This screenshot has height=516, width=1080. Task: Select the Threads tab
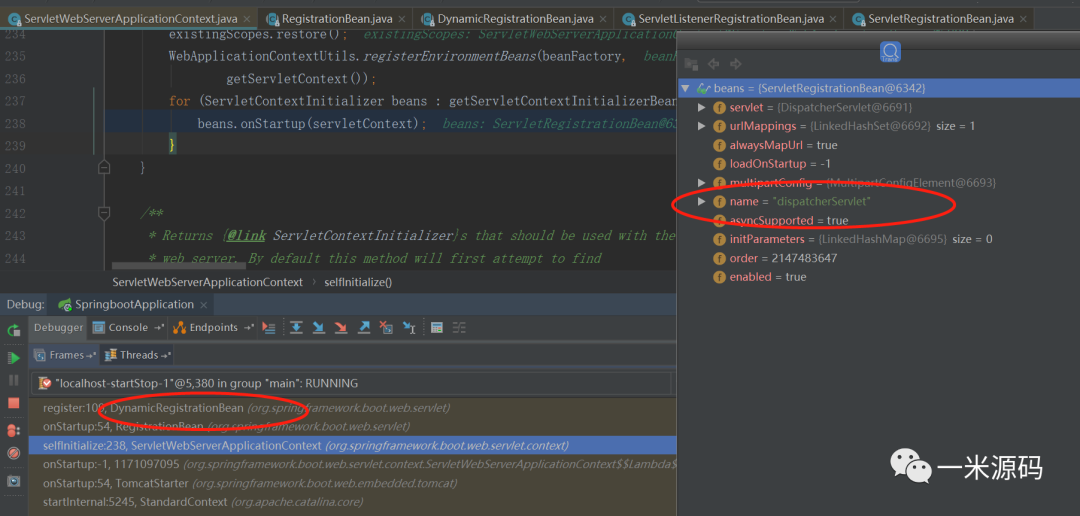pyautogui.click(x=139, y=355)
